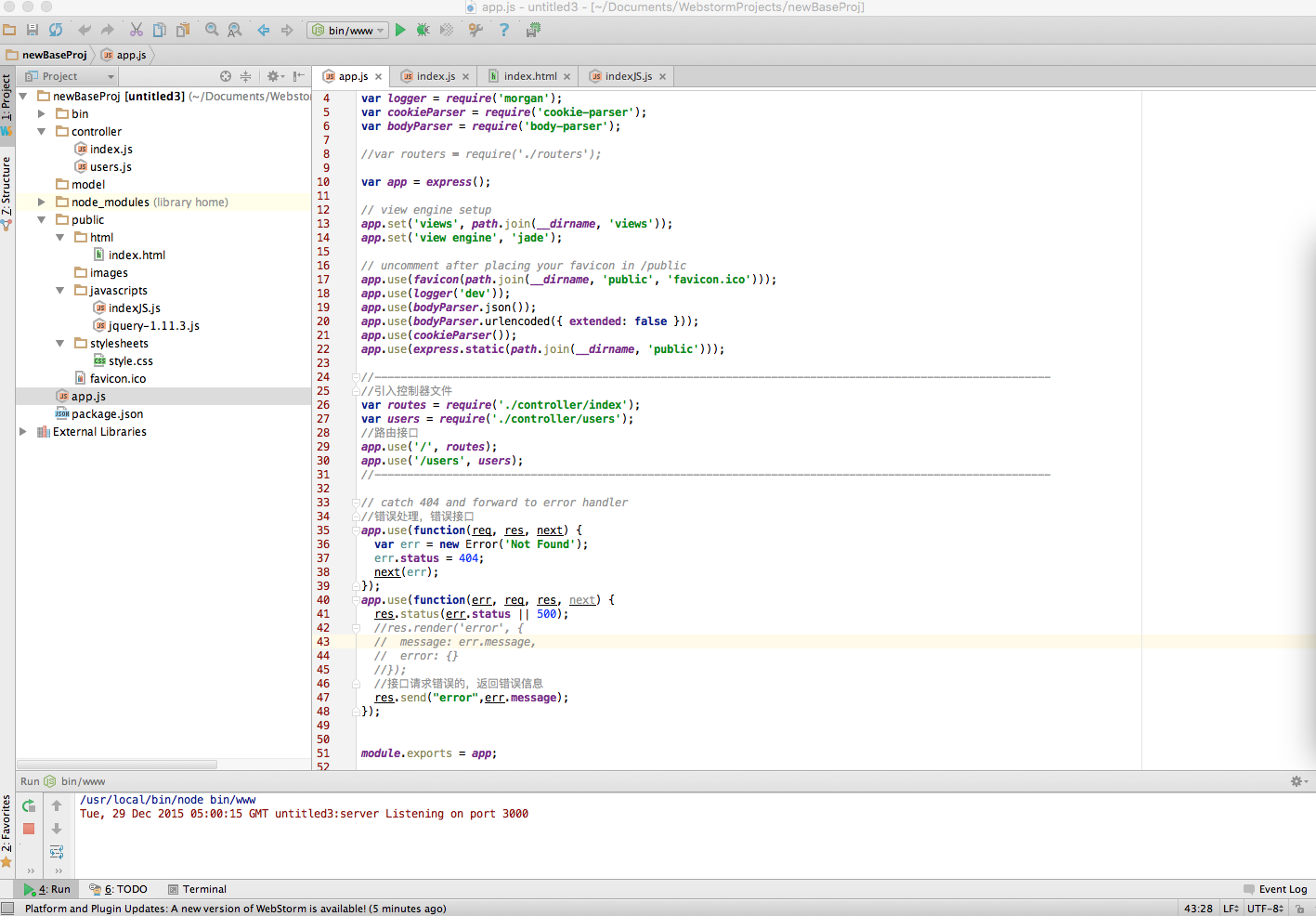Image resolution: width=1316 pixels, height=916 pixels.
Task: Expand the bin folder
Action: pyautogui.click(x=41, y=113)
